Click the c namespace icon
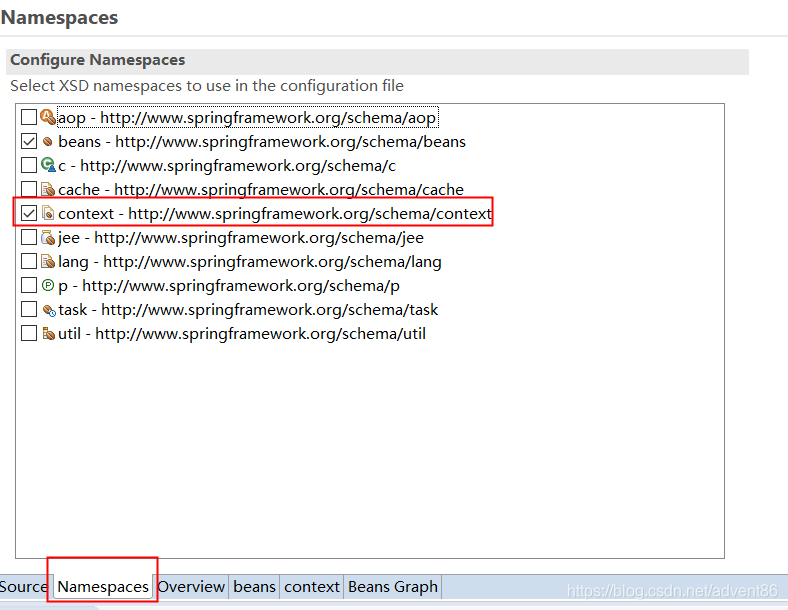Image resolution: width=788 pixels, height=610 pixels. (48, 165)
